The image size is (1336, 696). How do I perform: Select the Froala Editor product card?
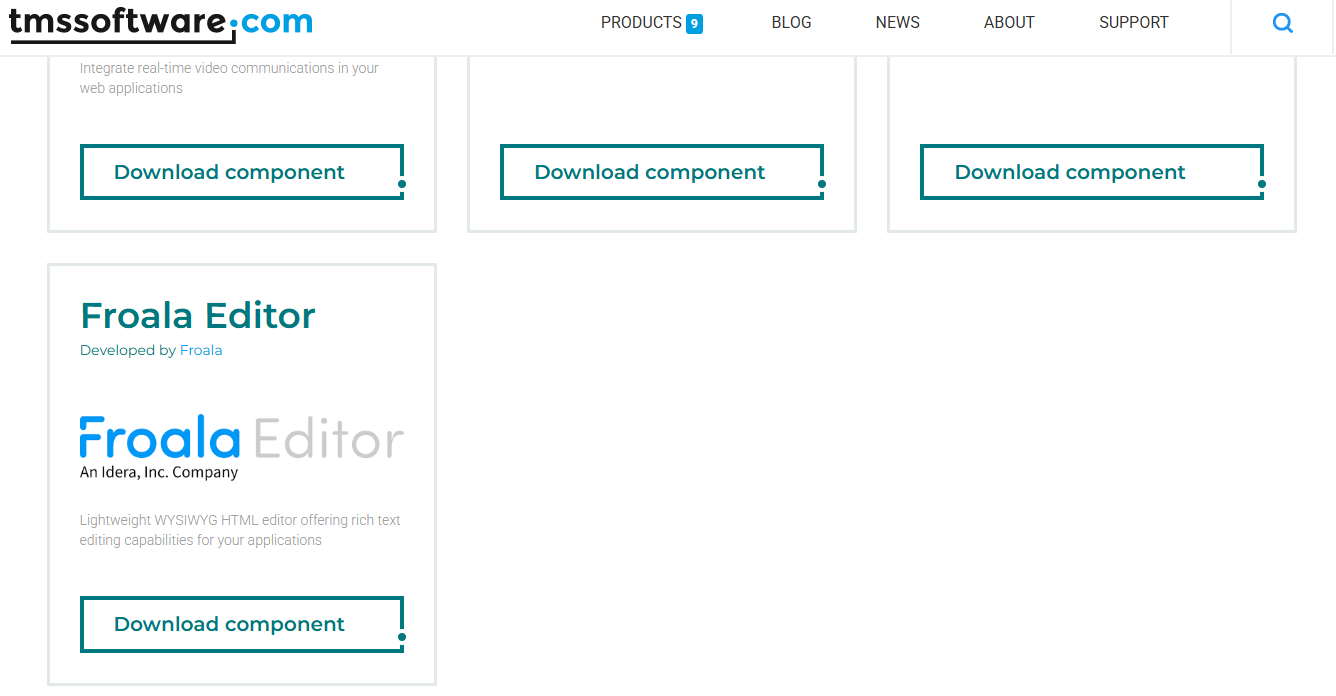241,473
